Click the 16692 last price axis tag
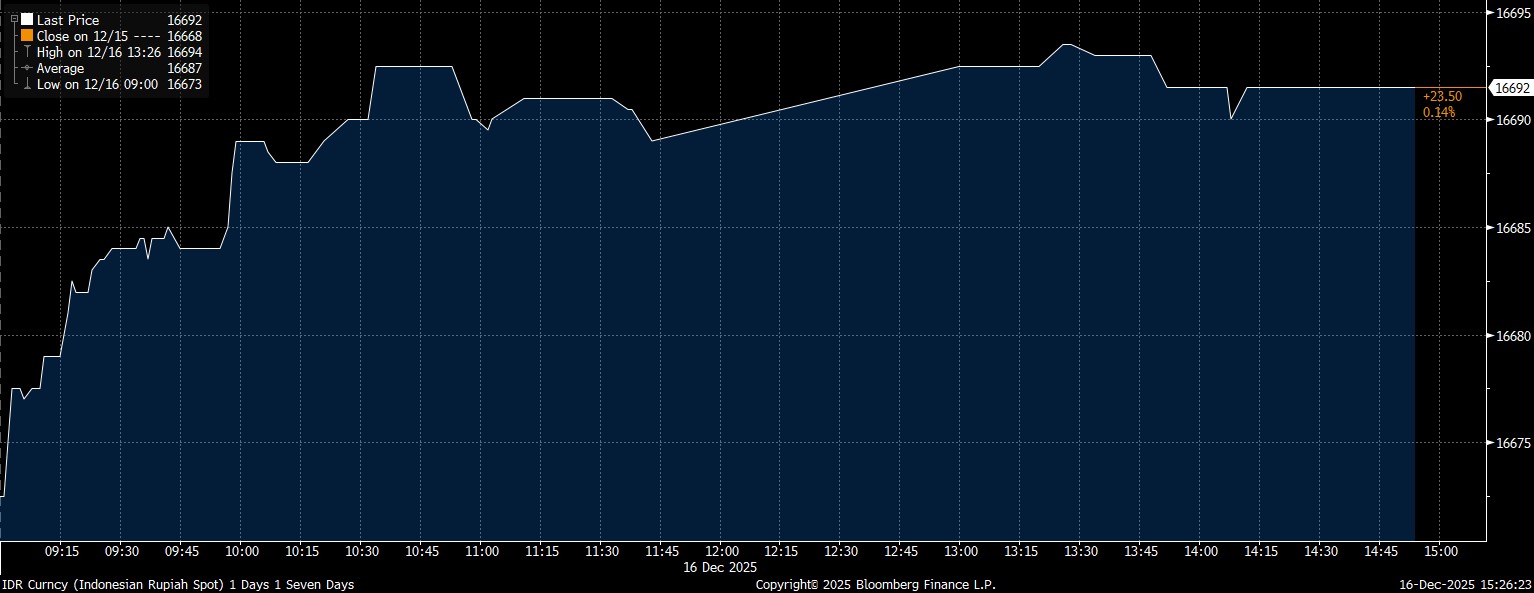The image size is (1534, 593). [x=1510, y=88]
